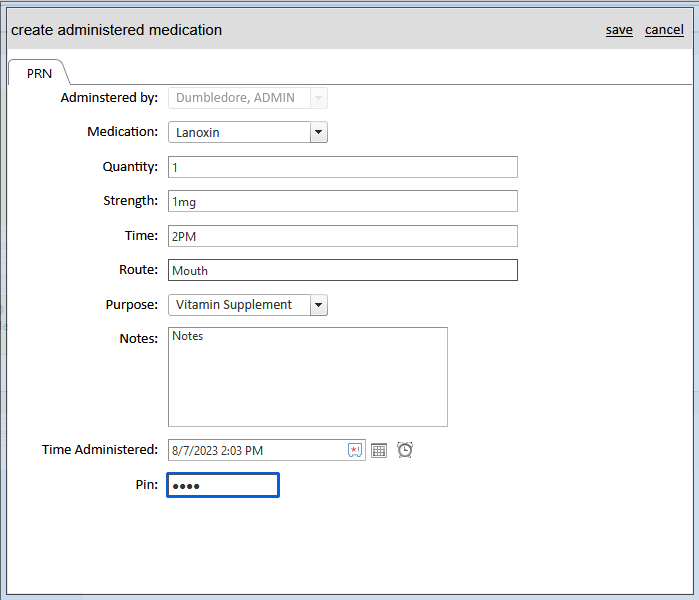Screen dimensions: 699x600
Task: Click the red star icon in date field
Action: click(x=355, y=450)
